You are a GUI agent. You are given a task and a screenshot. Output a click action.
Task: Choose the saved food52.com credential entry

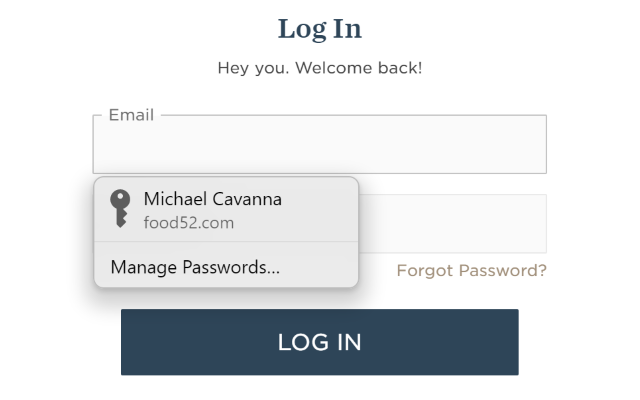(x=226, y=209)
